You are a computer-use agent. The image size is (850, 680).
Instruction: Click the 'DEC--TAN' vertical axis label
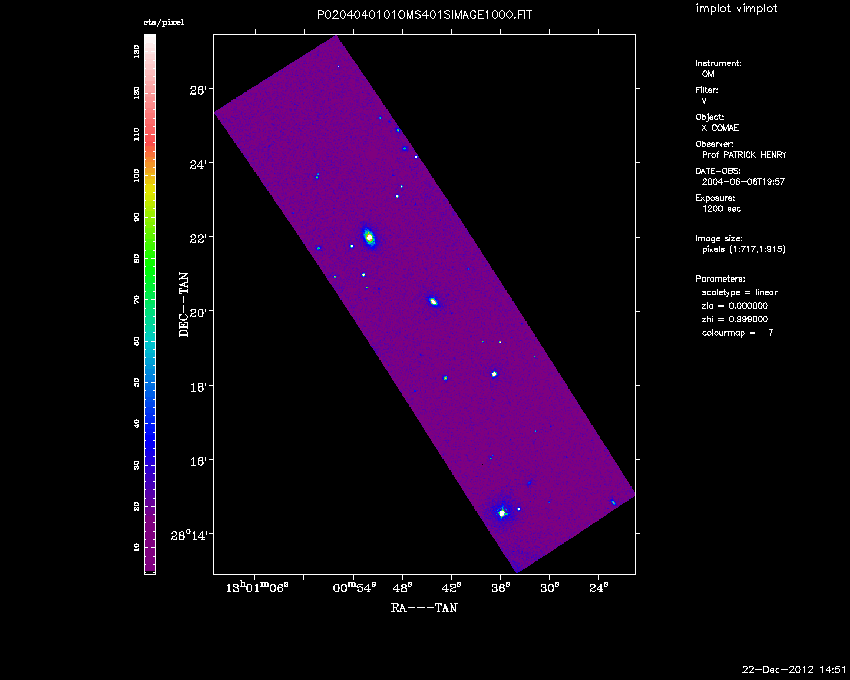coord(184,305)
